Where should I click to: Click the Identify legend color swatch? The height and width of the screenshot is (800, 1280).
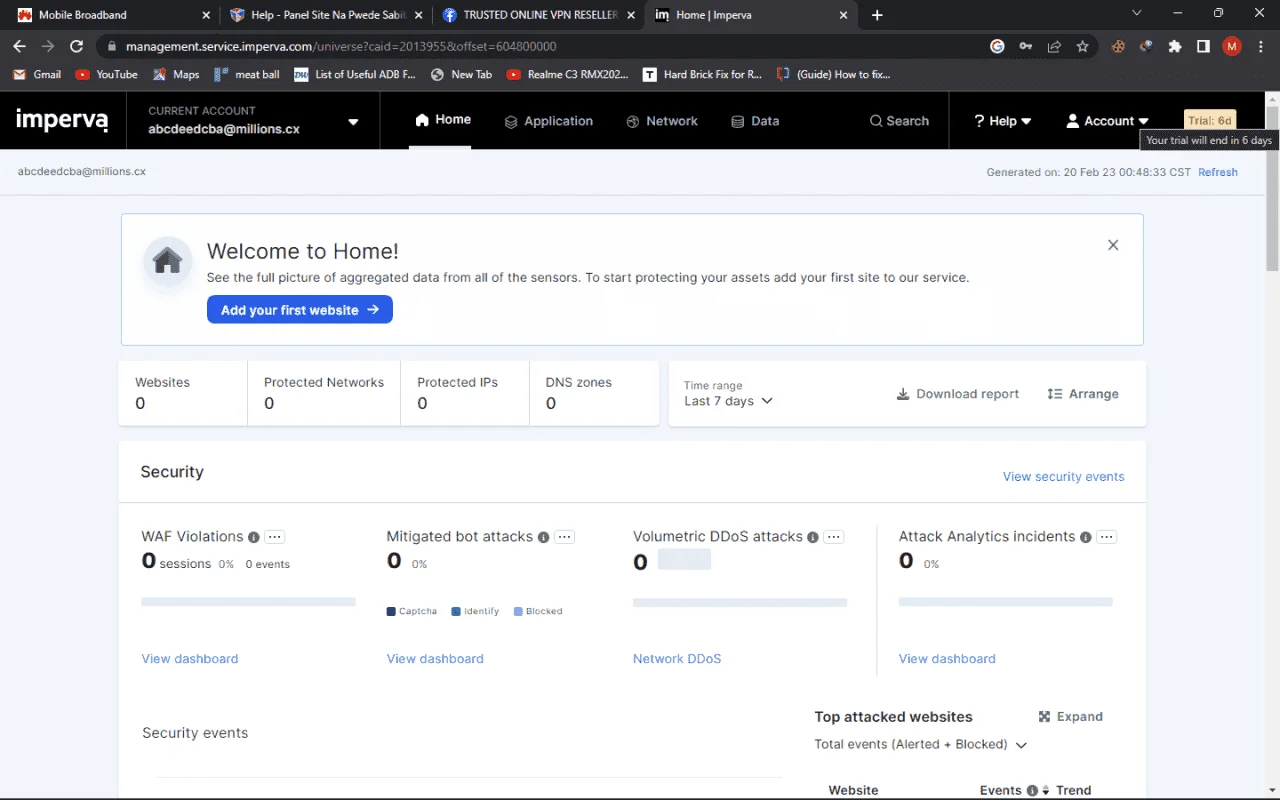tap(456, 611)
